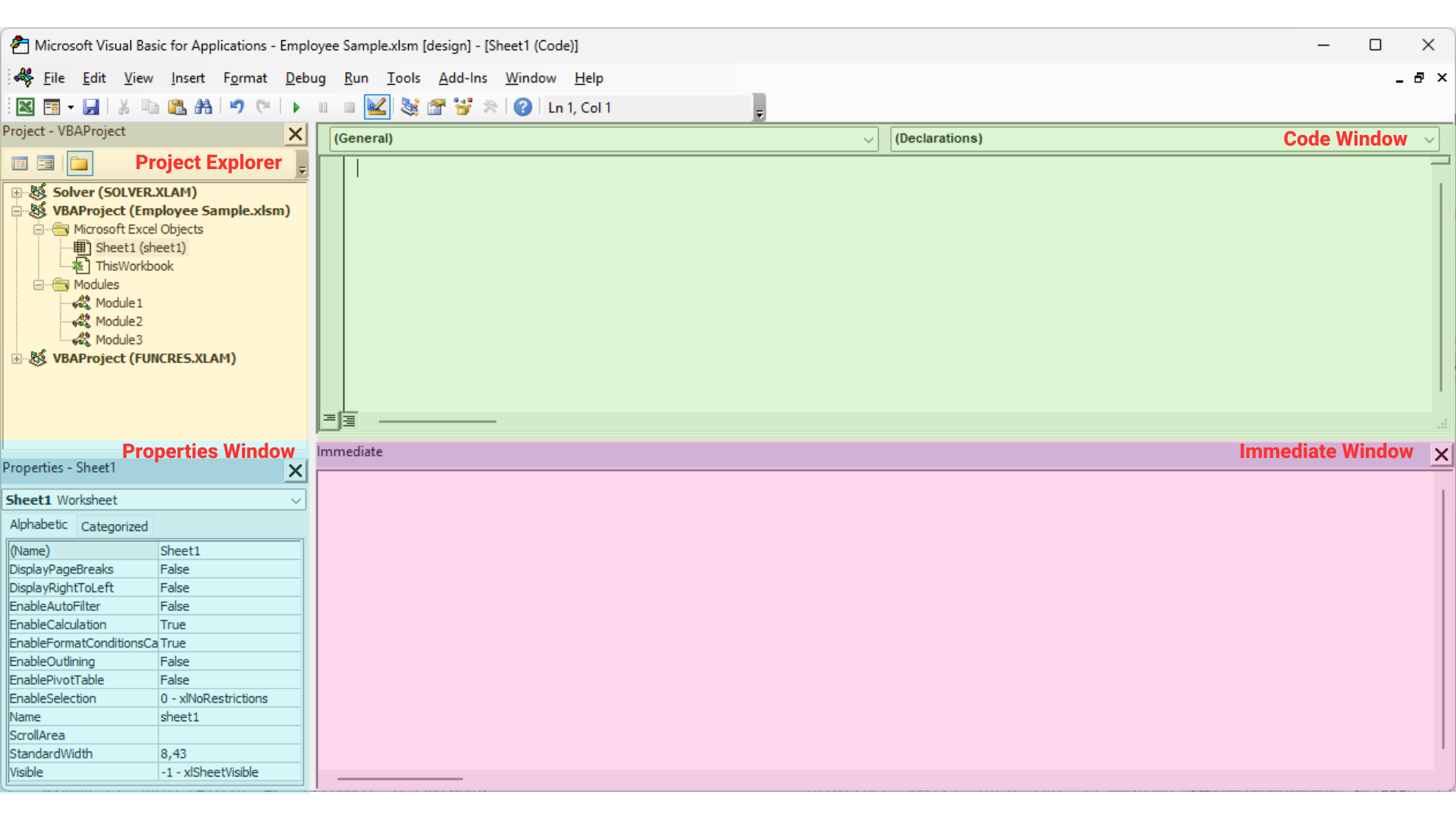Switch to the Categorized properties tab

pos(114,526)
